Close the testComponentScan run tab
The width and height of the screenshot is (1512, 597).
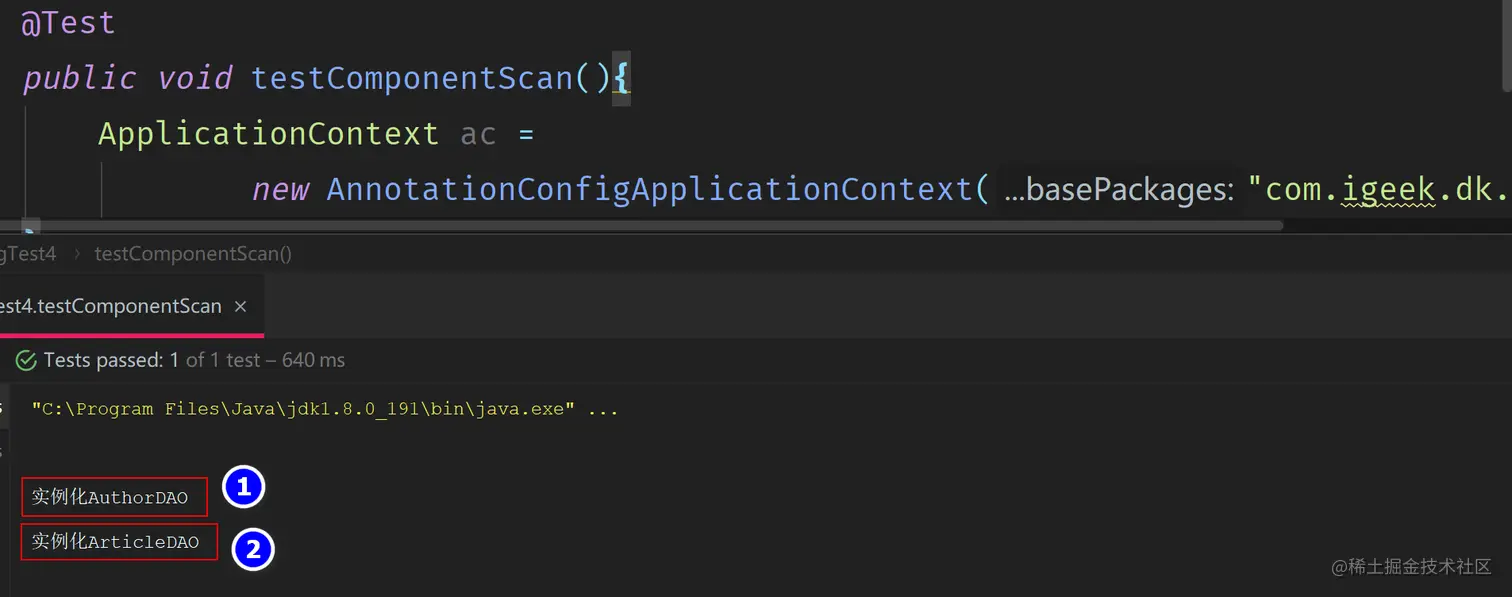tap(240, 307)
